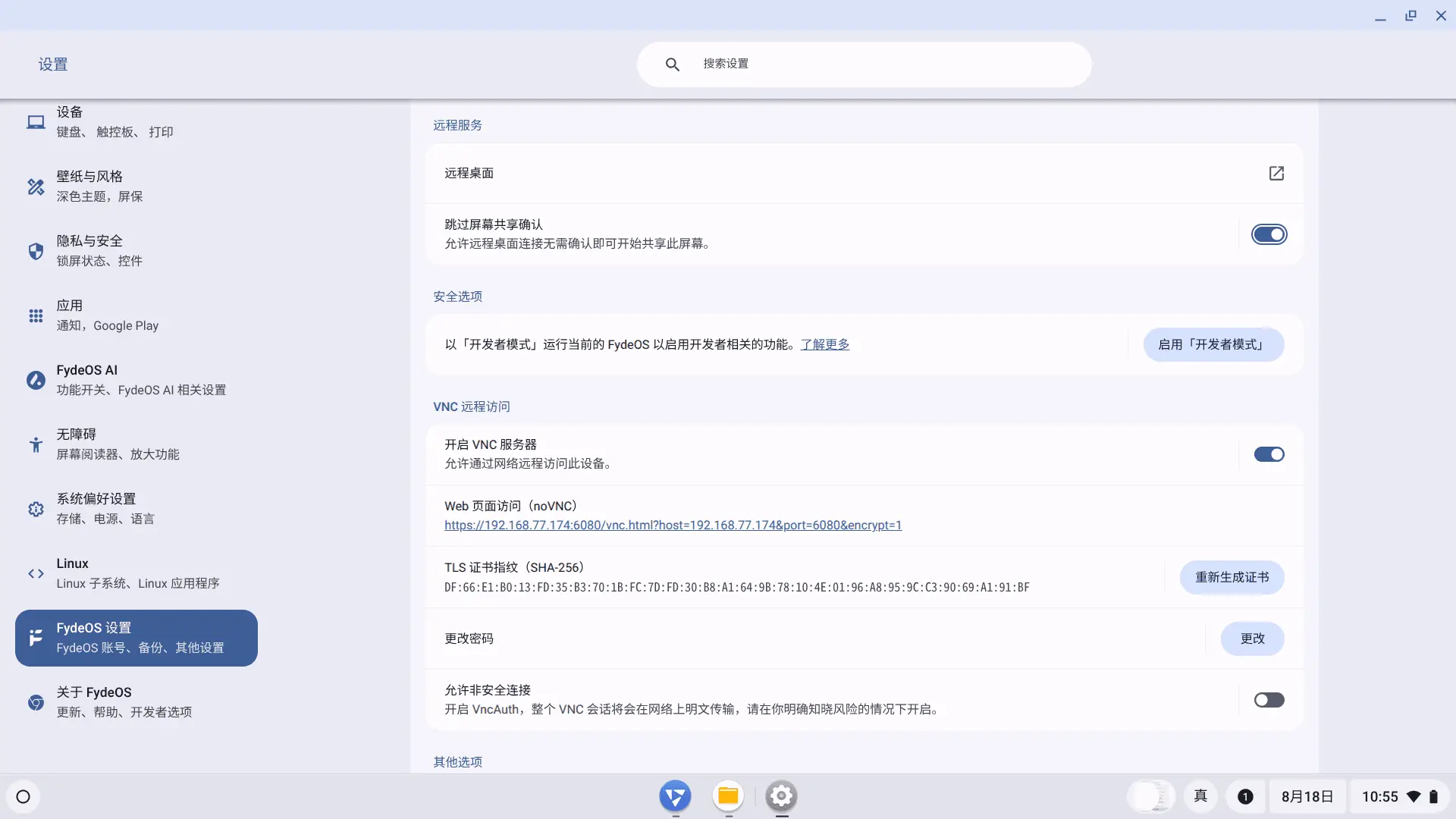The image size is (1456, 819).
Task: Click the 真 input method indicator
Action: 1200,796
